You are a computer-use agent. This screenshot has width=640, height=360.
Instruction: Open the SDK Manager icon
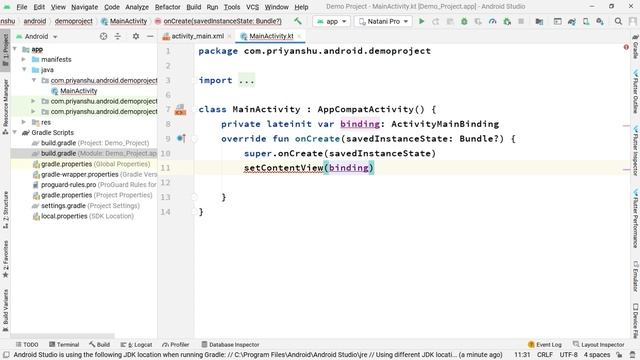point(600,21)
